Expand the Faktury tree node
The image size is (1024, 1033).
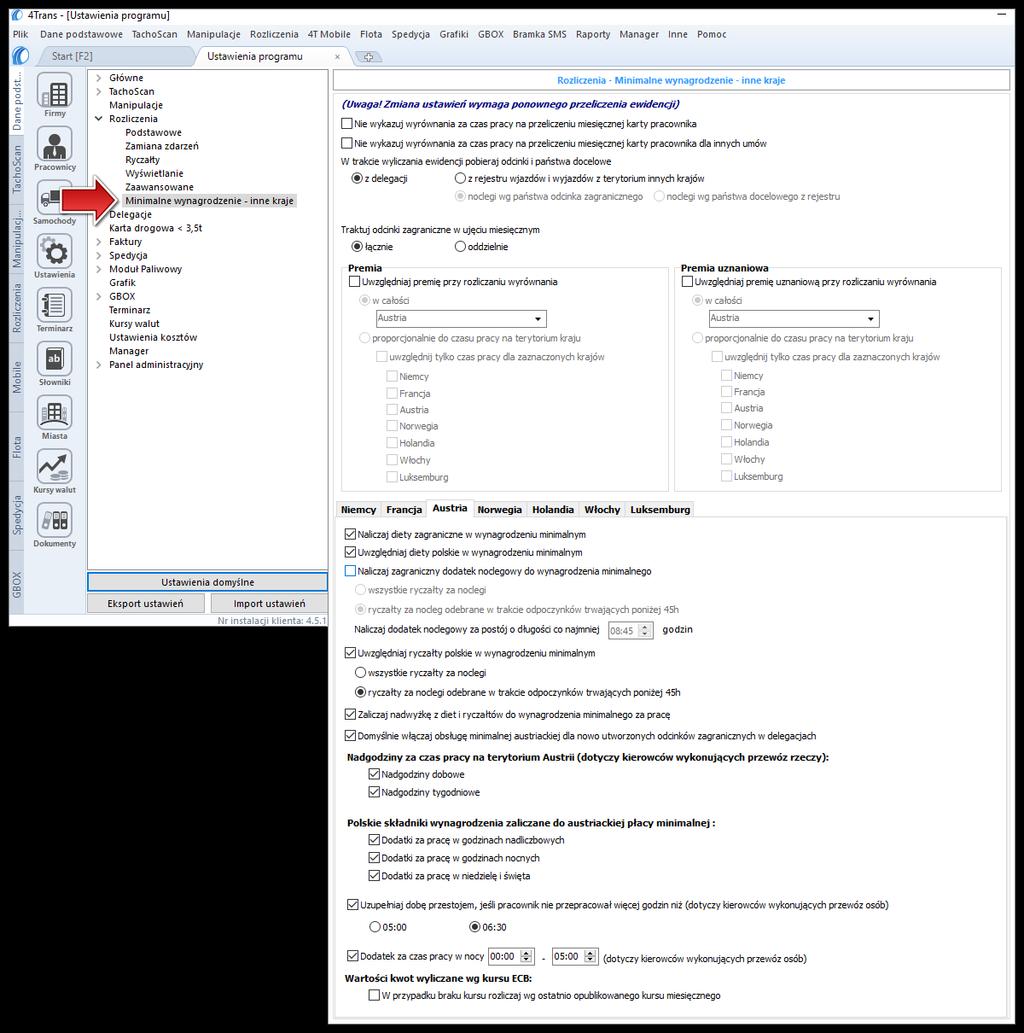[99, 242]
